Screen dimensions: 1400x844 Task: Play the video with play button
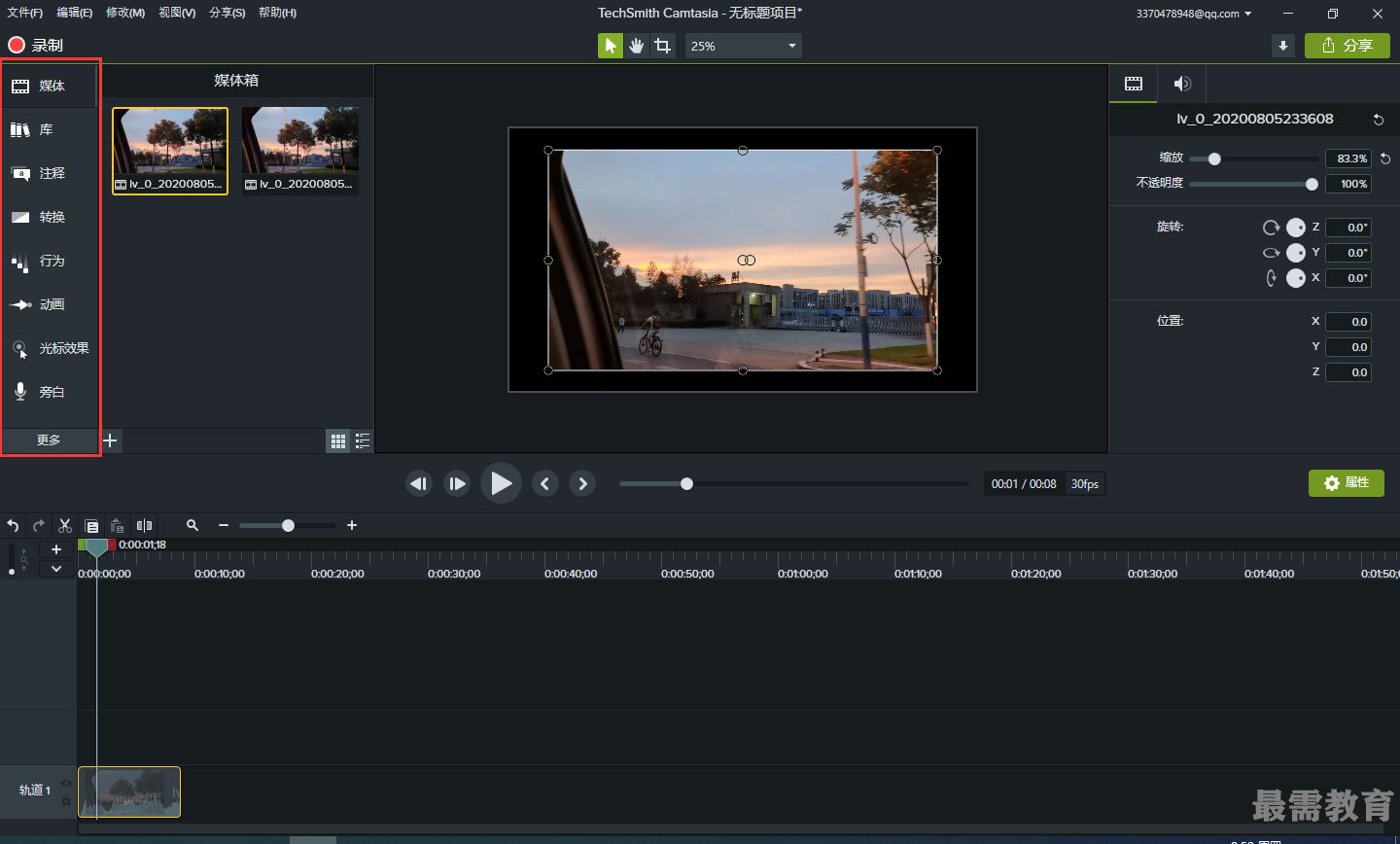501,483
